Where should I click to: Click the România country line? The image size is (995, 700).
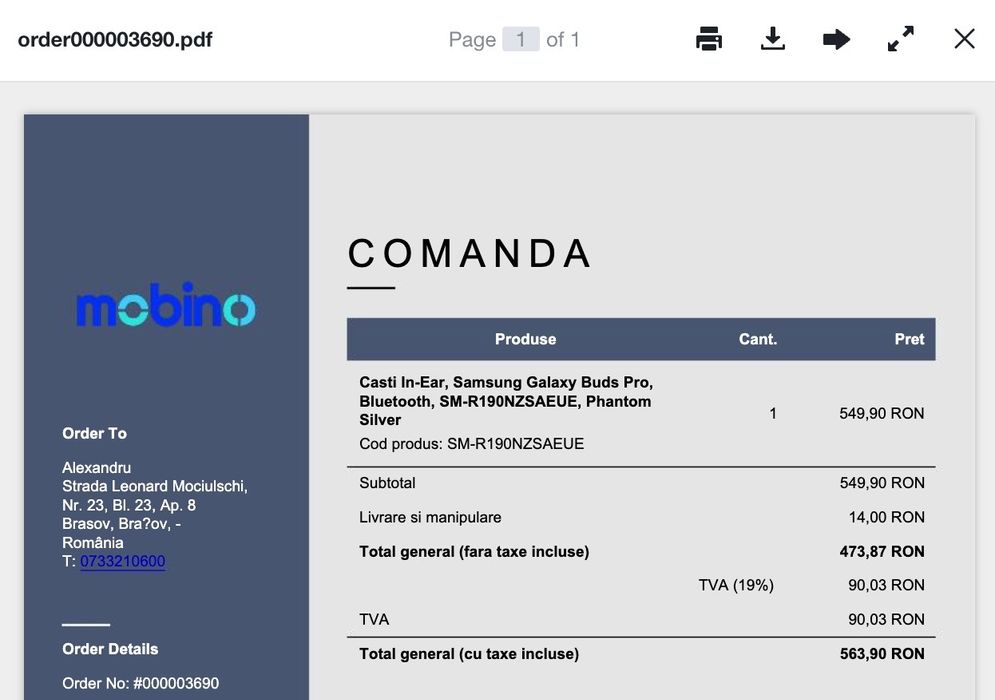[93, 543]
